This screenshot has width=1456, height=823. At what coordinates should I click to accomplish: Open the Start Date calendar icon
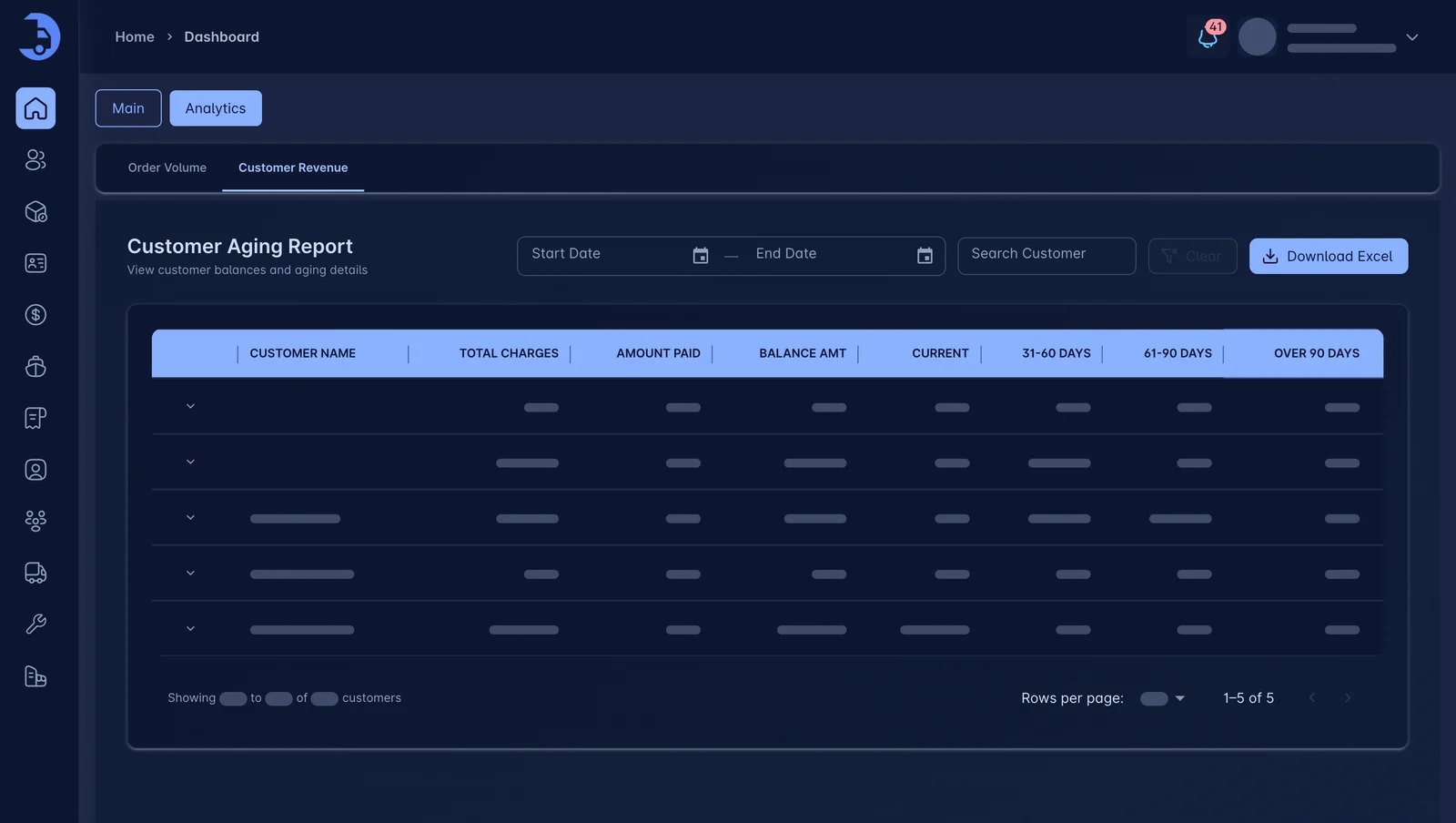pos(701,256)
